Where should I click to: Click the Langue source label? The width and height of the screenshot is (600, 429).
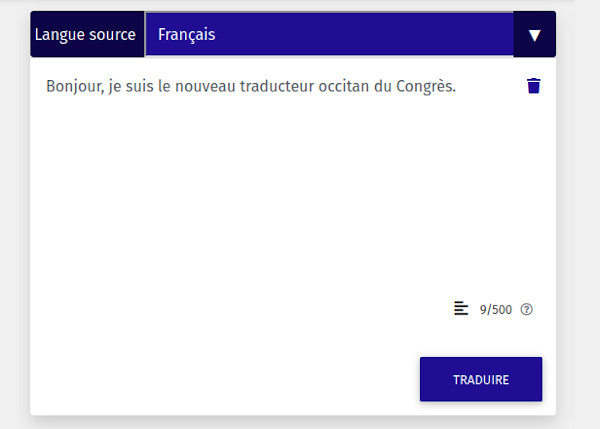pyautogui.click(x=85, y=35)
